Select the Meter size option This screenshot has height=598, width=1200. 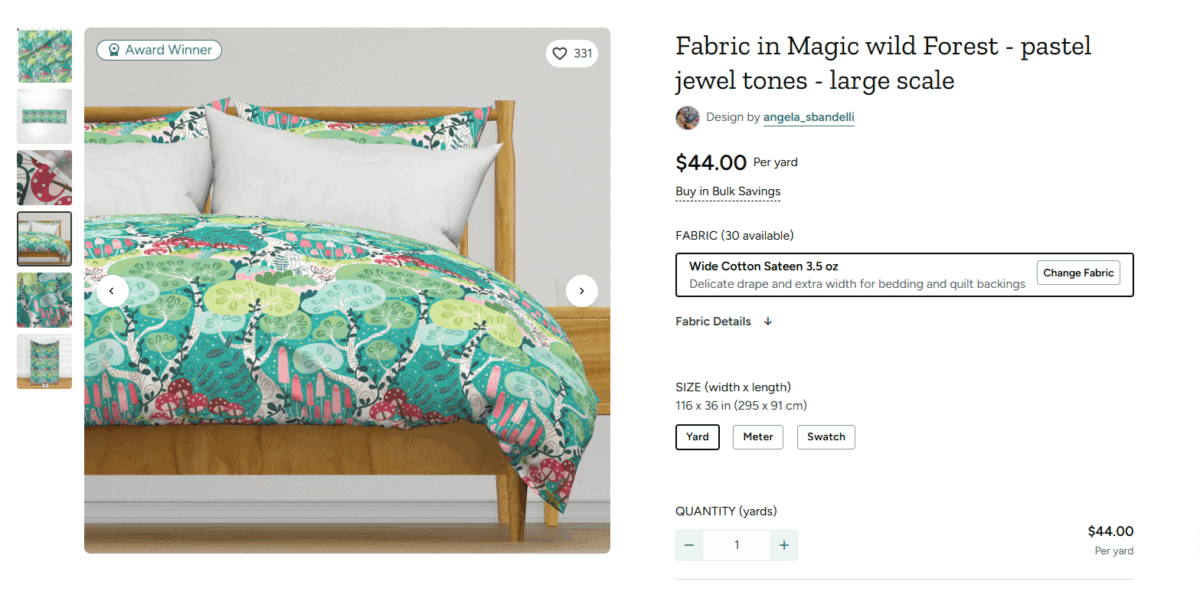(758, 437)
